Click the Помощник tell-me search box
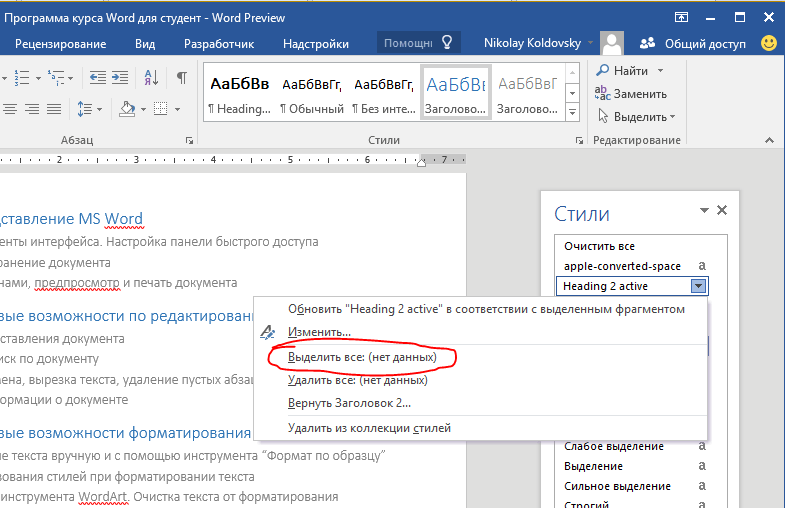Screen dimensions: 785x508 (418, 43)
